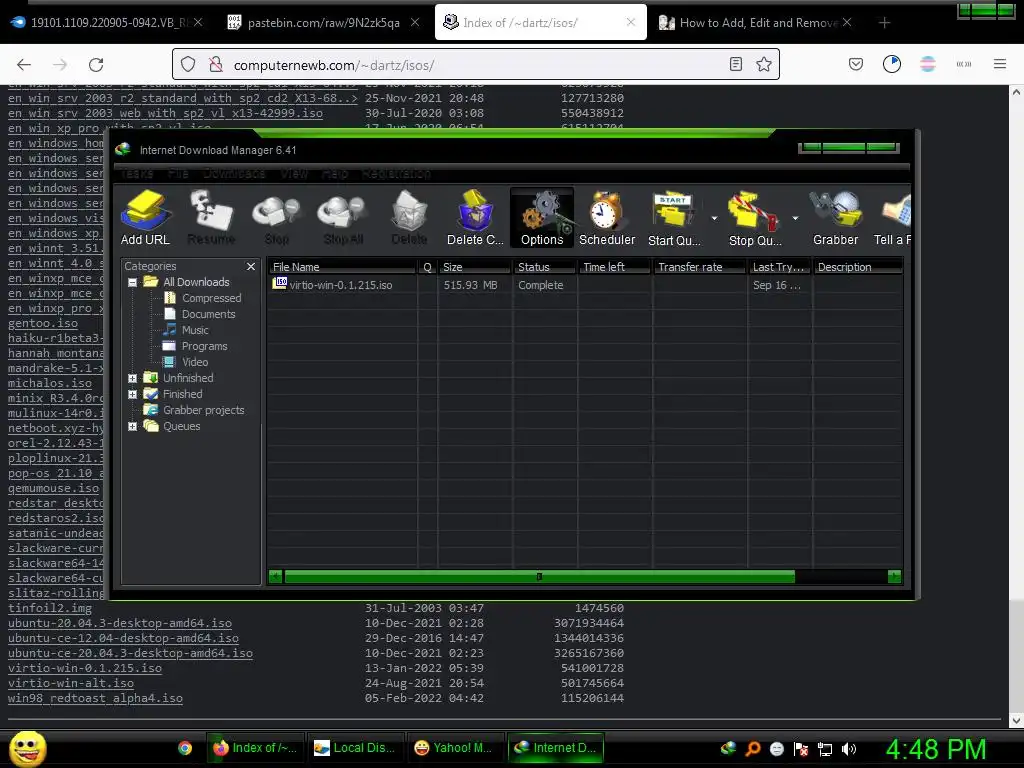The image size is (1024, 768).
Task: Click the scrollbar left arrow in IDM
Action: pyautogui.click(x=276, y=576)
